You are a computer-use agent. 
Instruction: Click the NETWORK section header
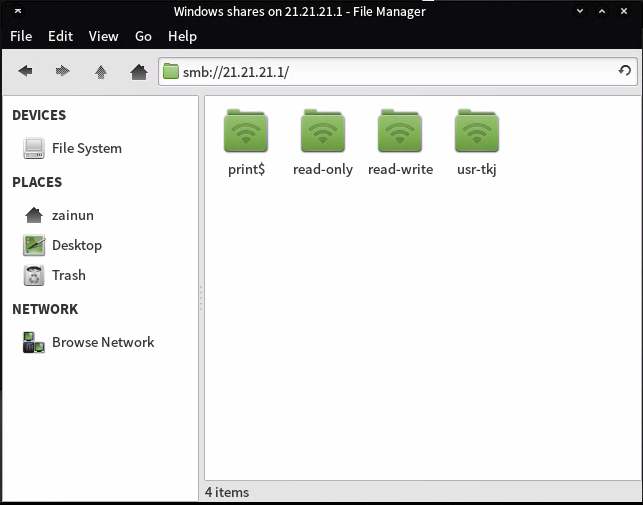45,309
